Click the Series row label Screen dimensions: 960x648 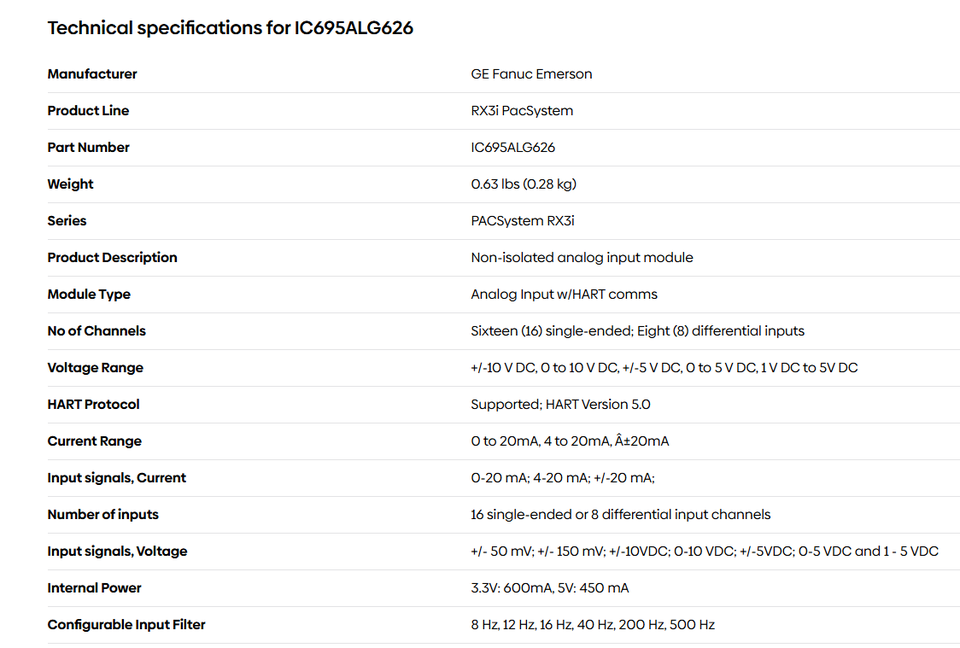click(x=67, y=221)
